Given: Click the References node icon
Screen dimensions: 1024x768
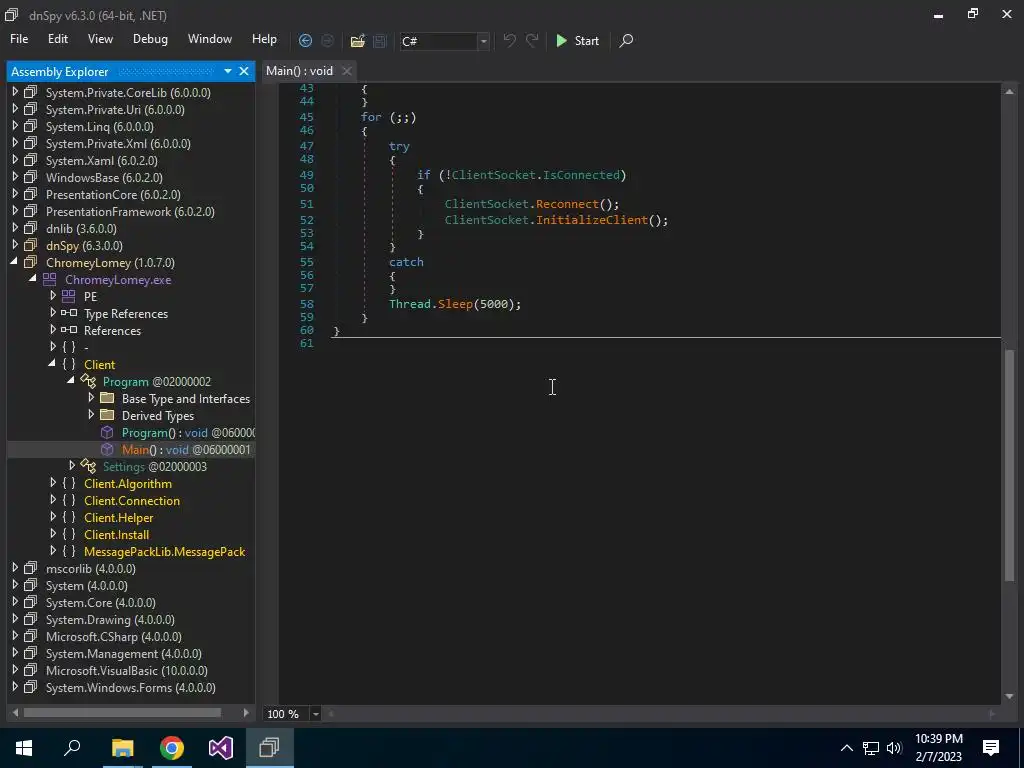Looking at the screenshot, I should [x=69, y=330].
